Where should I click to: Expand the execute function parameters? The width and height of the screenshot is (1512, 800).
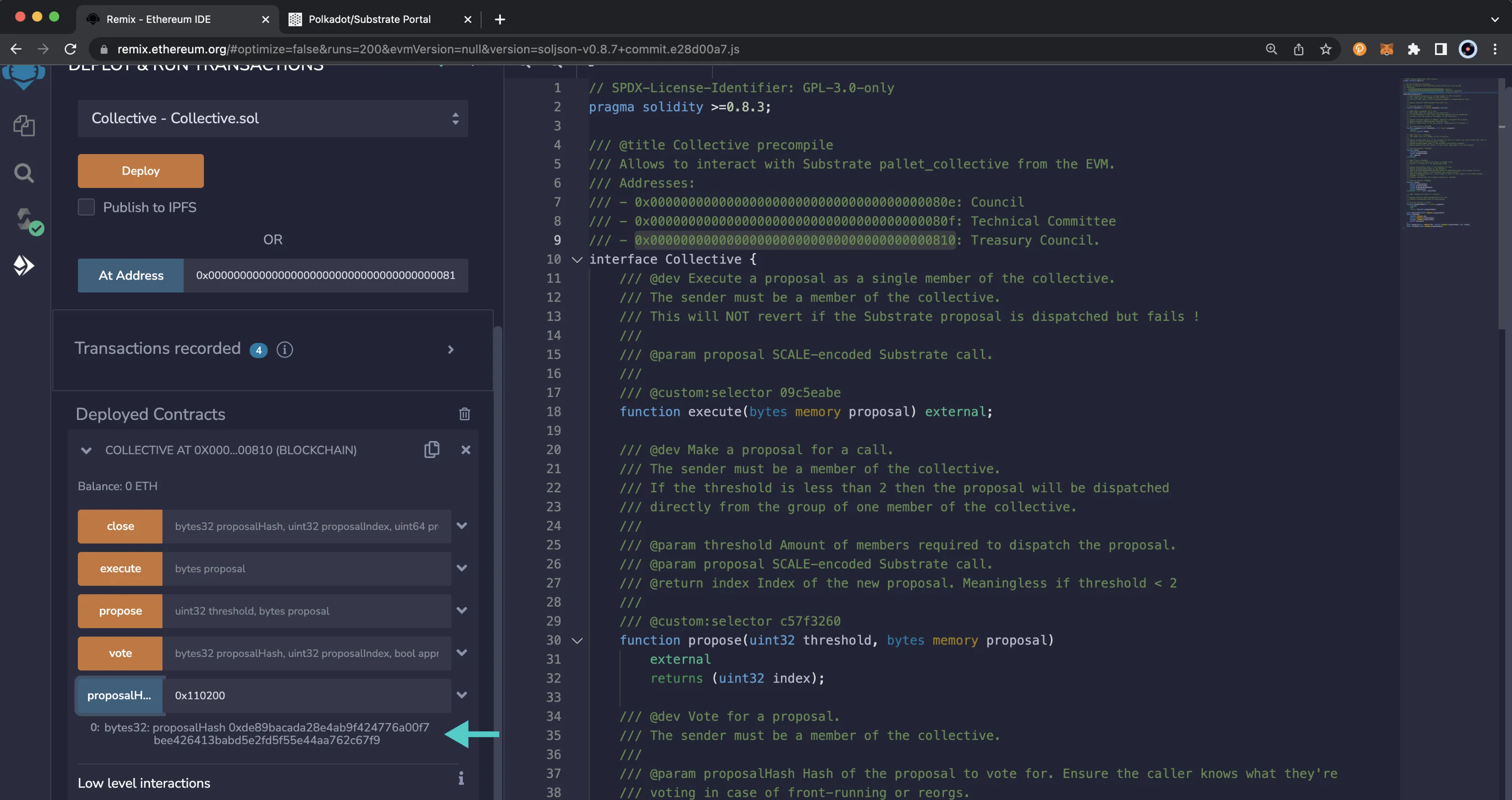click(x=462, y=568)
